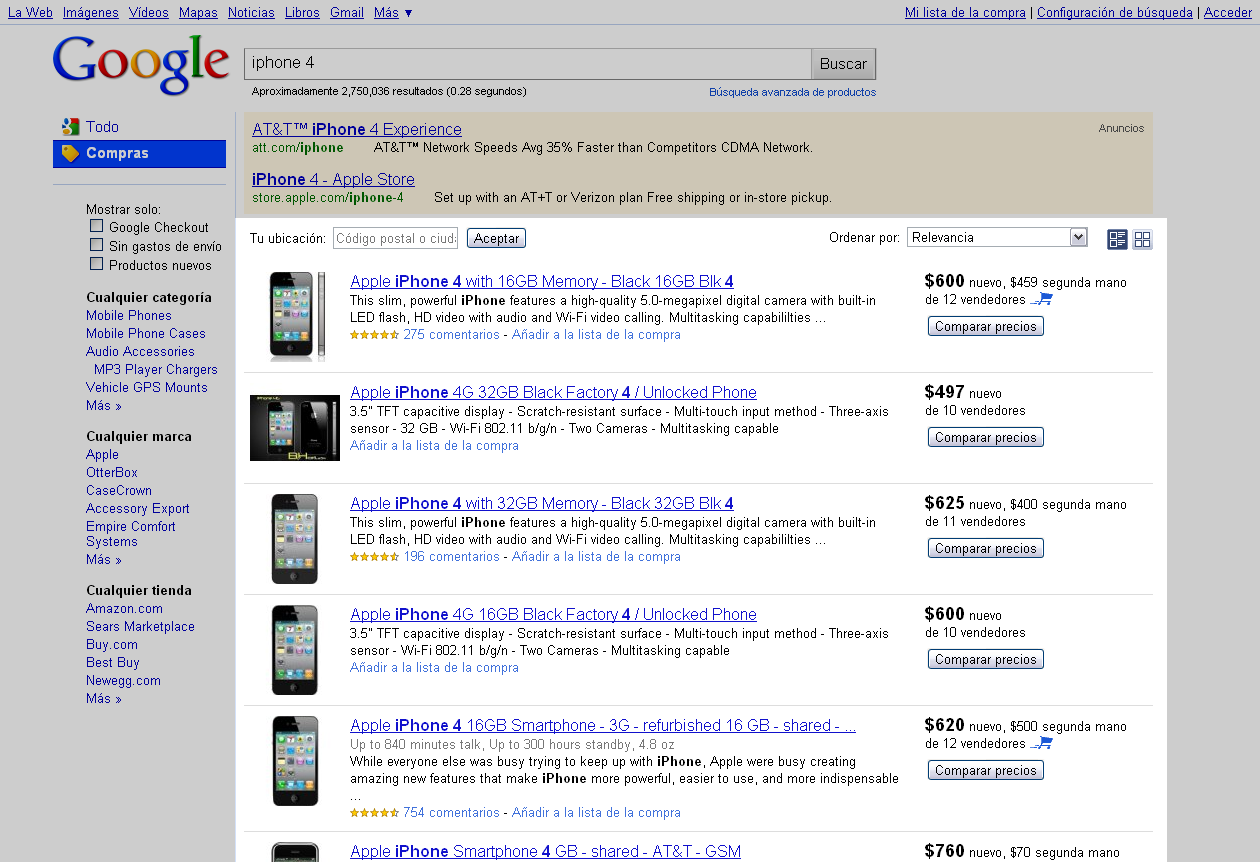Open thumbnail of iPhone 4G 32GB Black Factory
The height and width of the screenshot is (862, 1260).
tap(295, 428)
